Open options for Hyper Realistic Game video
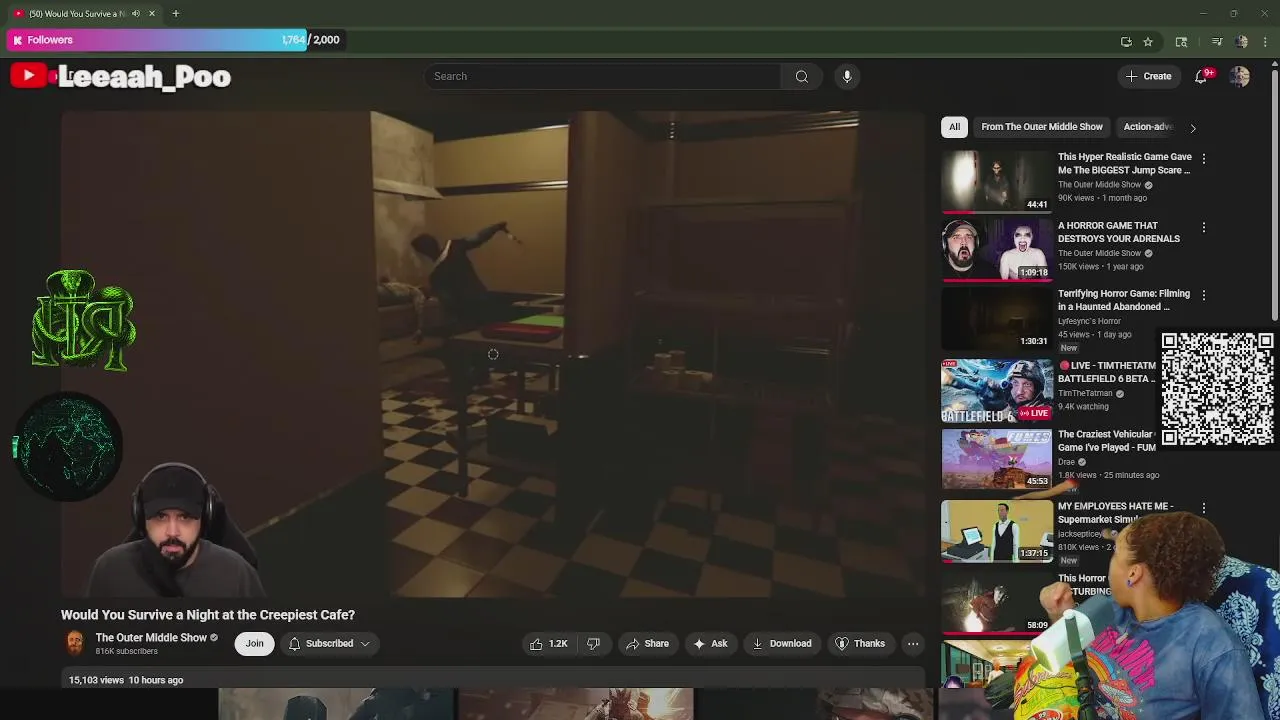Image resolution: width=1280 pixels, height=720 pixels. click(1203, 158)
